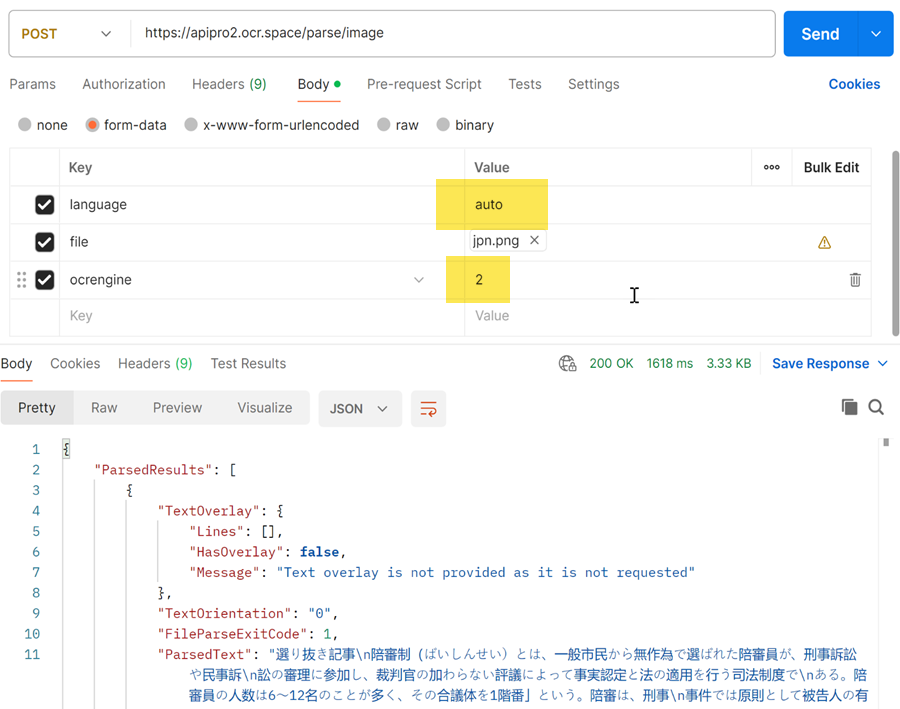Image resolution: width=900 pixels, height=709 pixels.
Task: Click the request URL input field
Action: tap(450, 34)
